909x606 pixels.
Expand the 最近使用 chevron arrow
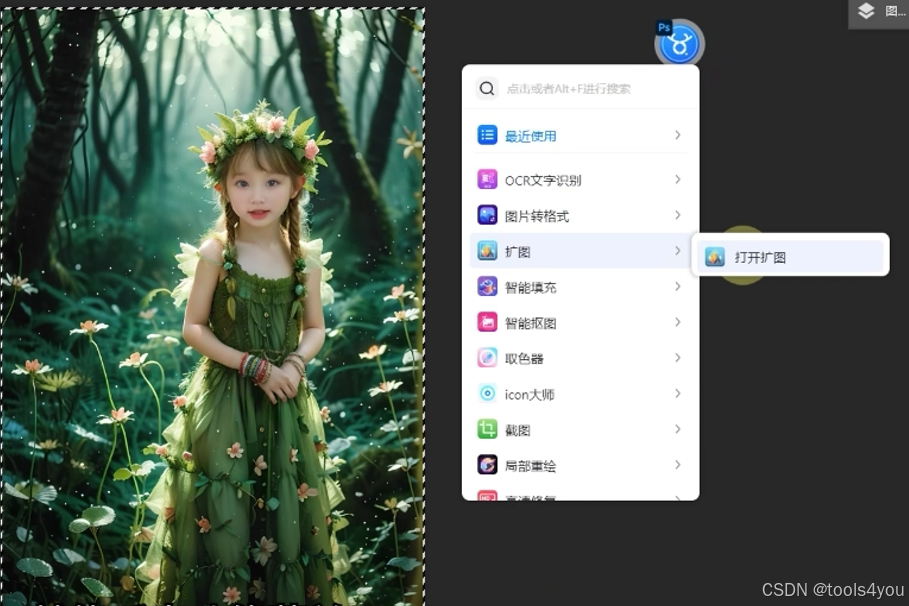pos(678,135)
